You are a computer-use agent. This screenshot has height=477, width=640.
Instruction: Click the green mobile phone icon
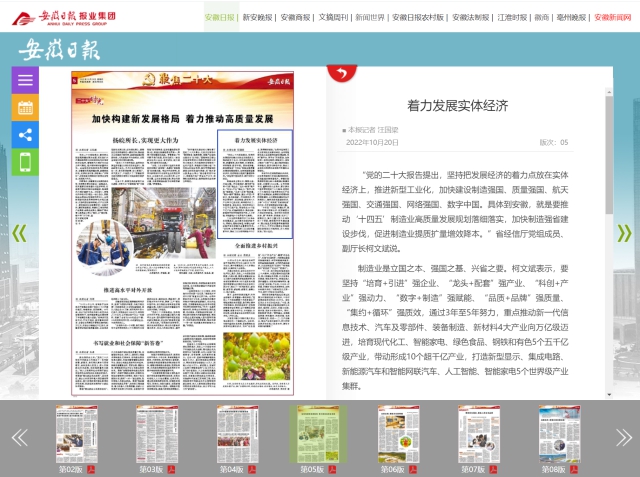tap(25, 162)
